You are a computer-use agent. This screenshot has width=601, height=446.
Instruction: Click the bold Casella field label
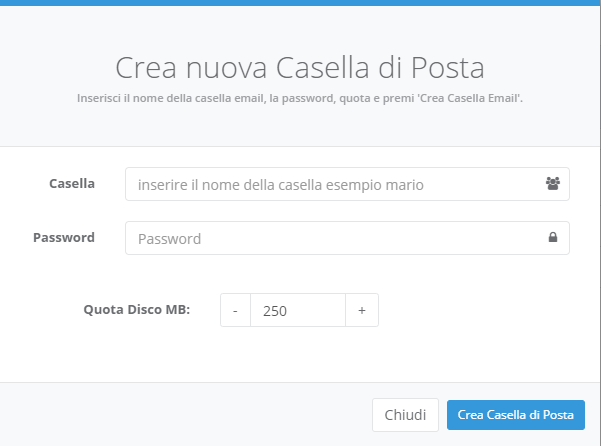click(72, 184)
